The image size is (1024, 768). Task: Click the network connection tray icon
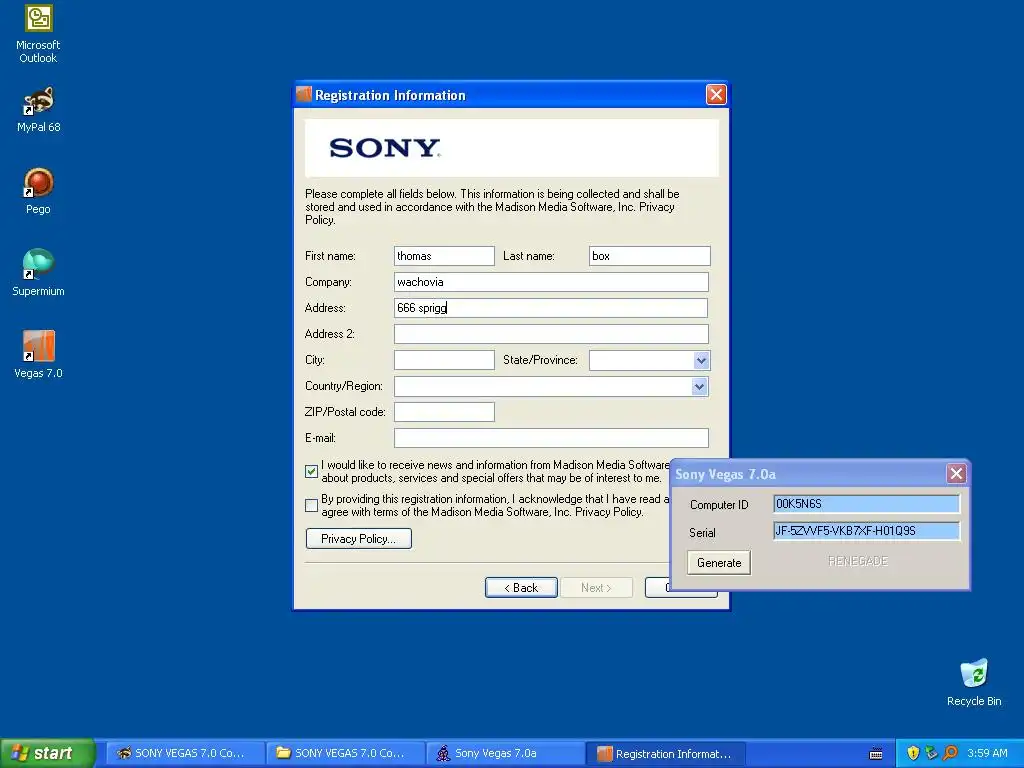point(931,753)
